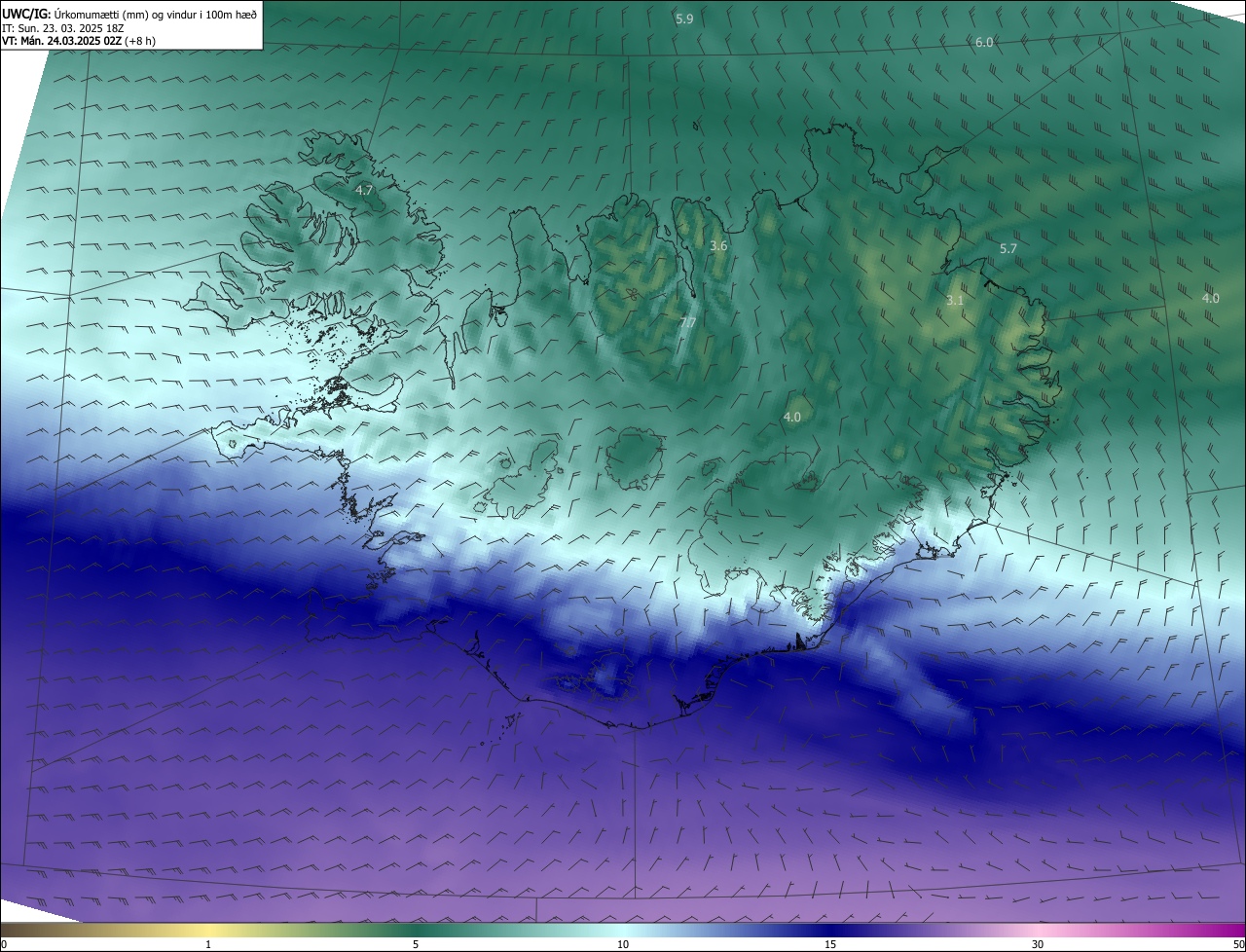This screenshot has height=952, width=1246.
Task: Click the 5.9 value on the map
Action: point(684,19)
